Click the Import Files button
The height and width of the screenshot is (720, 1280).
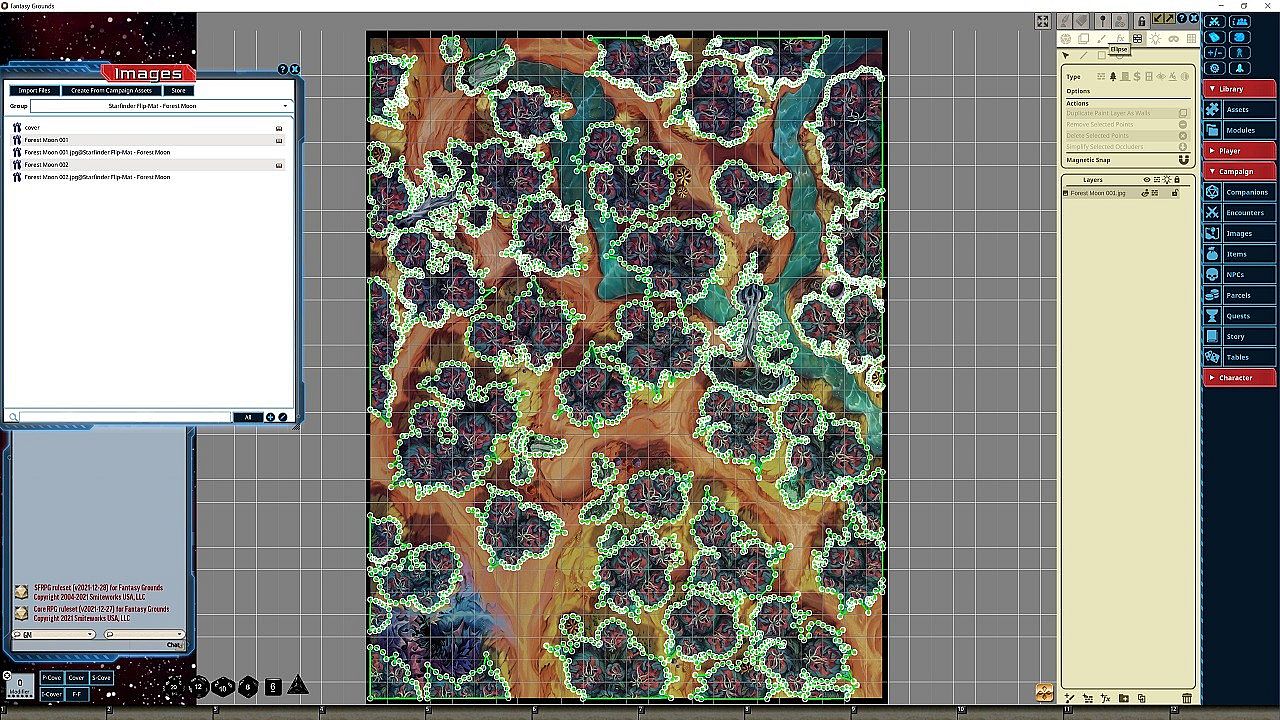point(35,91)
